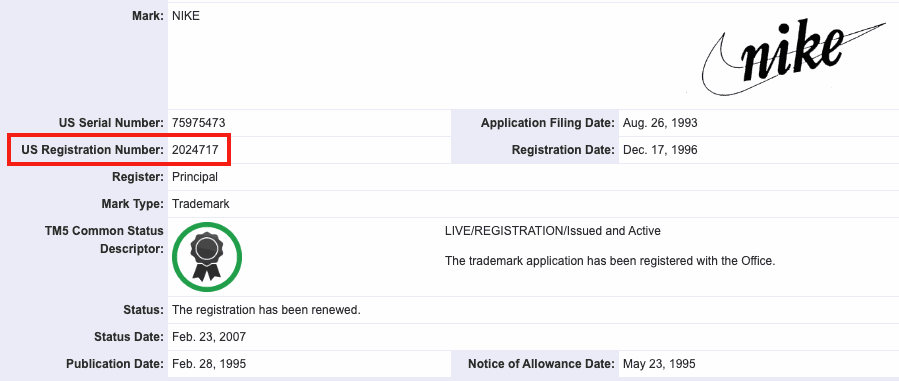Click the Mark label

[148, 16]
